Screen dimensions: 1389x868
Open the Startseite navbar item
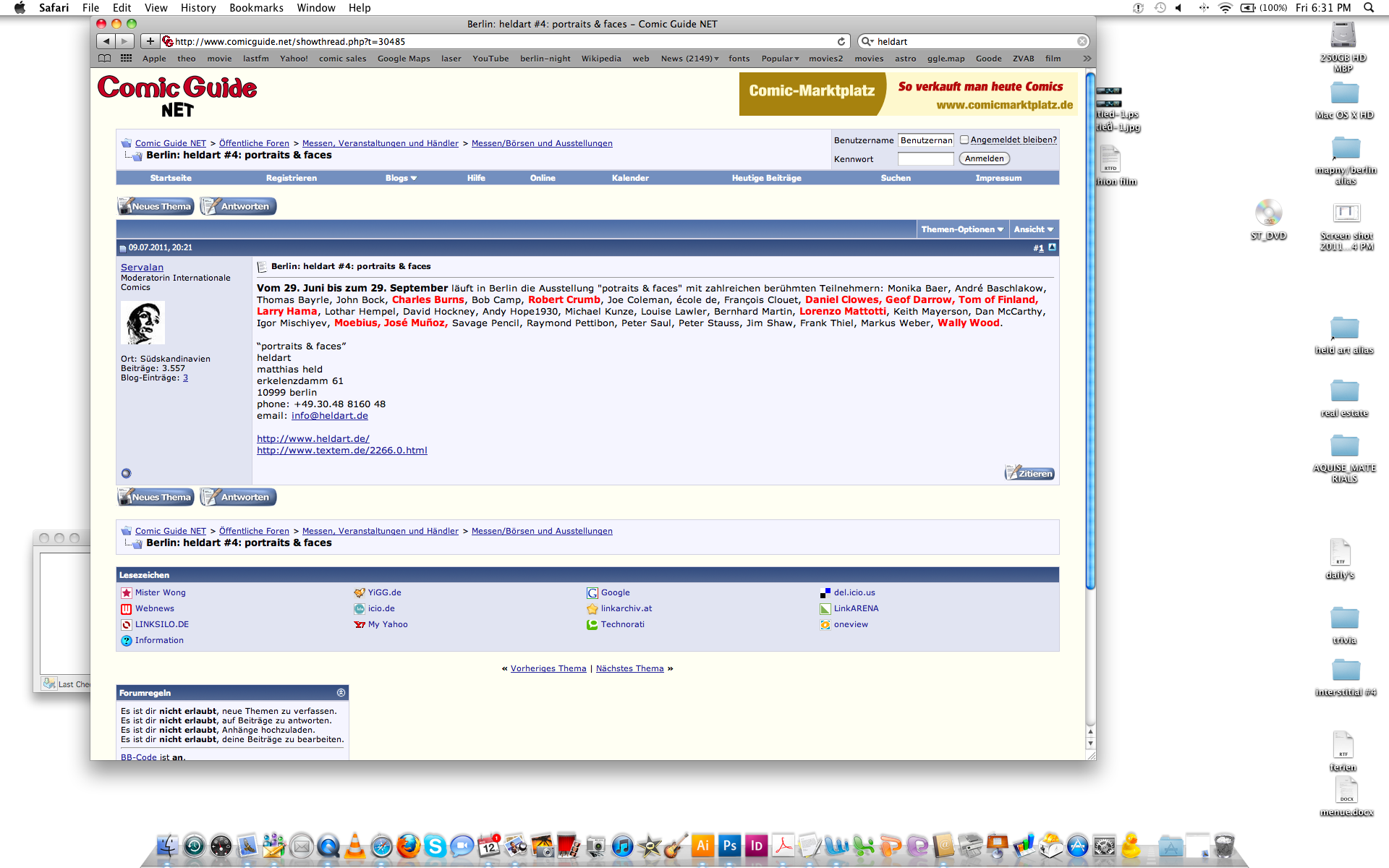(x=171, y=178)
